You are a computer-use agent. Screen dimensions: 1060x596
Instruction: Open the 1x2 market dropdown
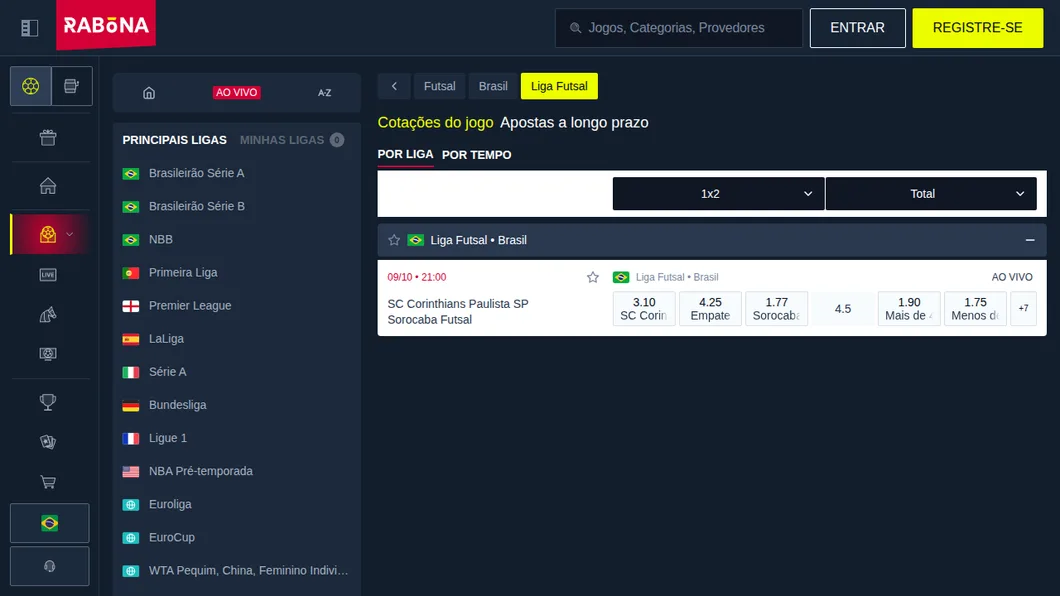coord(719,194)
